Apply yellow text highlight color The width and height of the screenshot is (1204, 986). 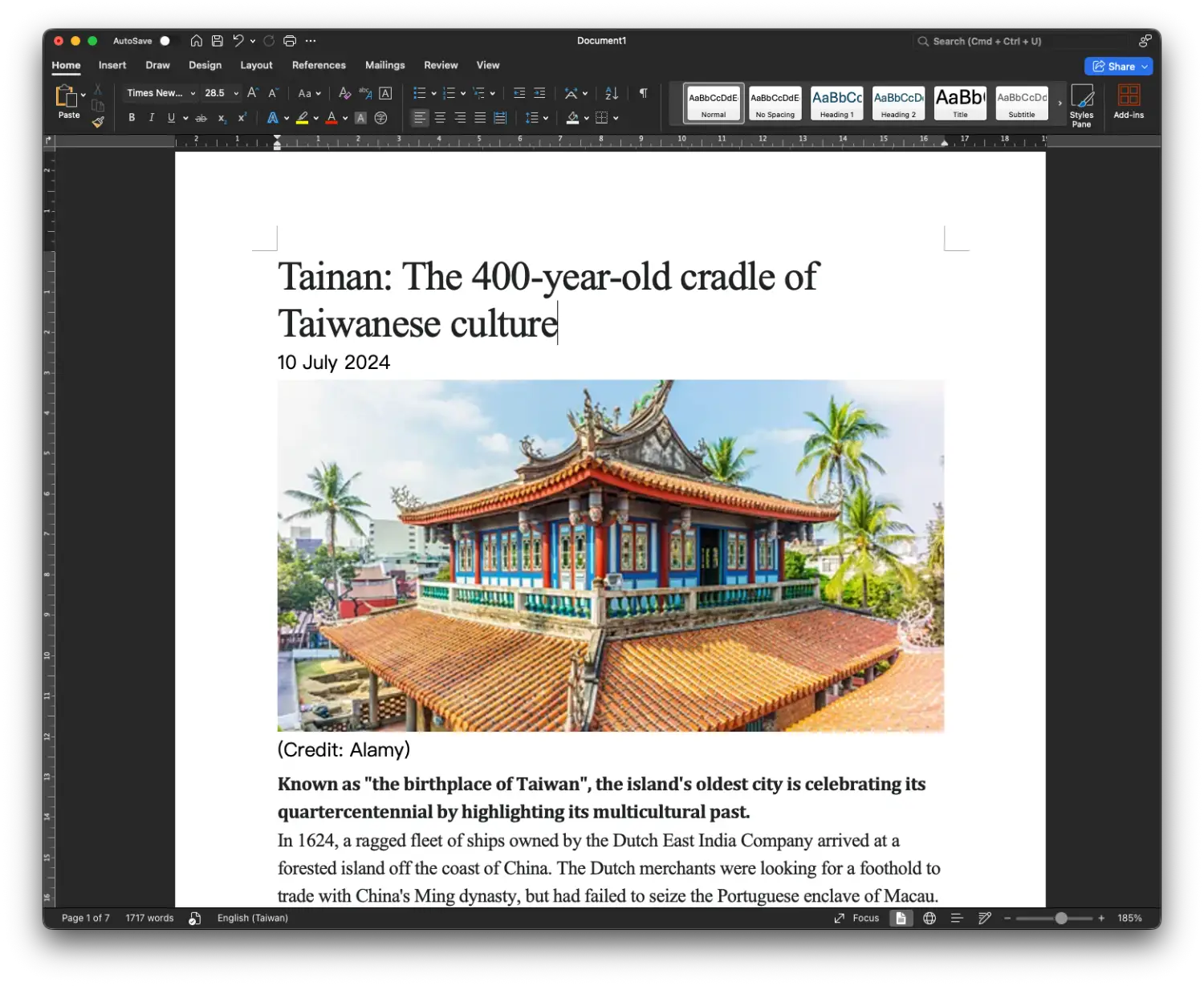point(302,118)
